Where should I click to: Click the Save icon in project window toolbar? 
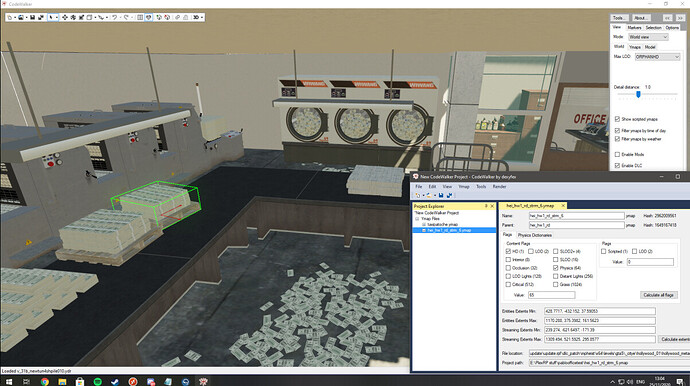click(x=441, y=195)
